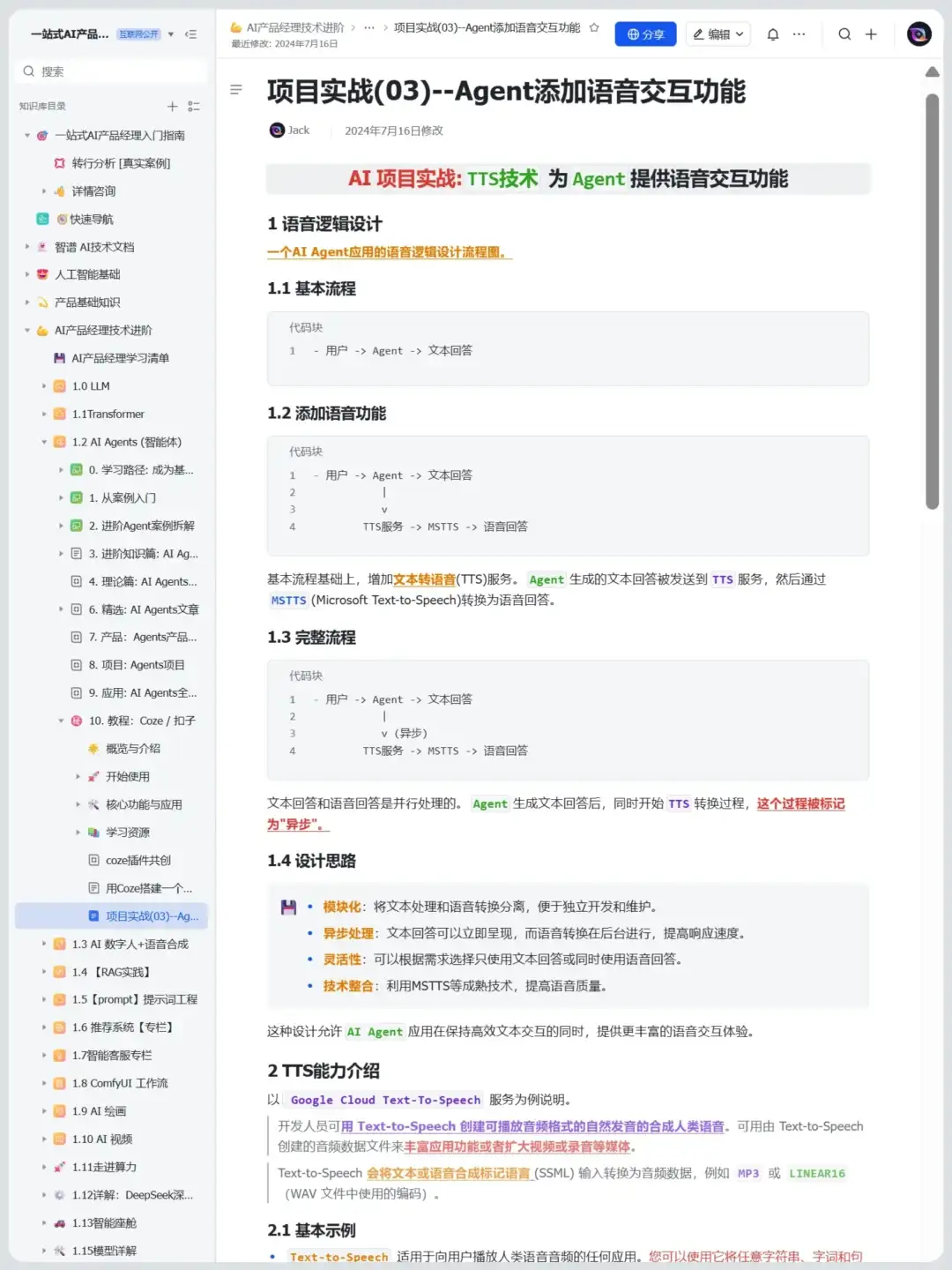
Task: Click the plus icon to create new content
Action: tap(871, 34)
